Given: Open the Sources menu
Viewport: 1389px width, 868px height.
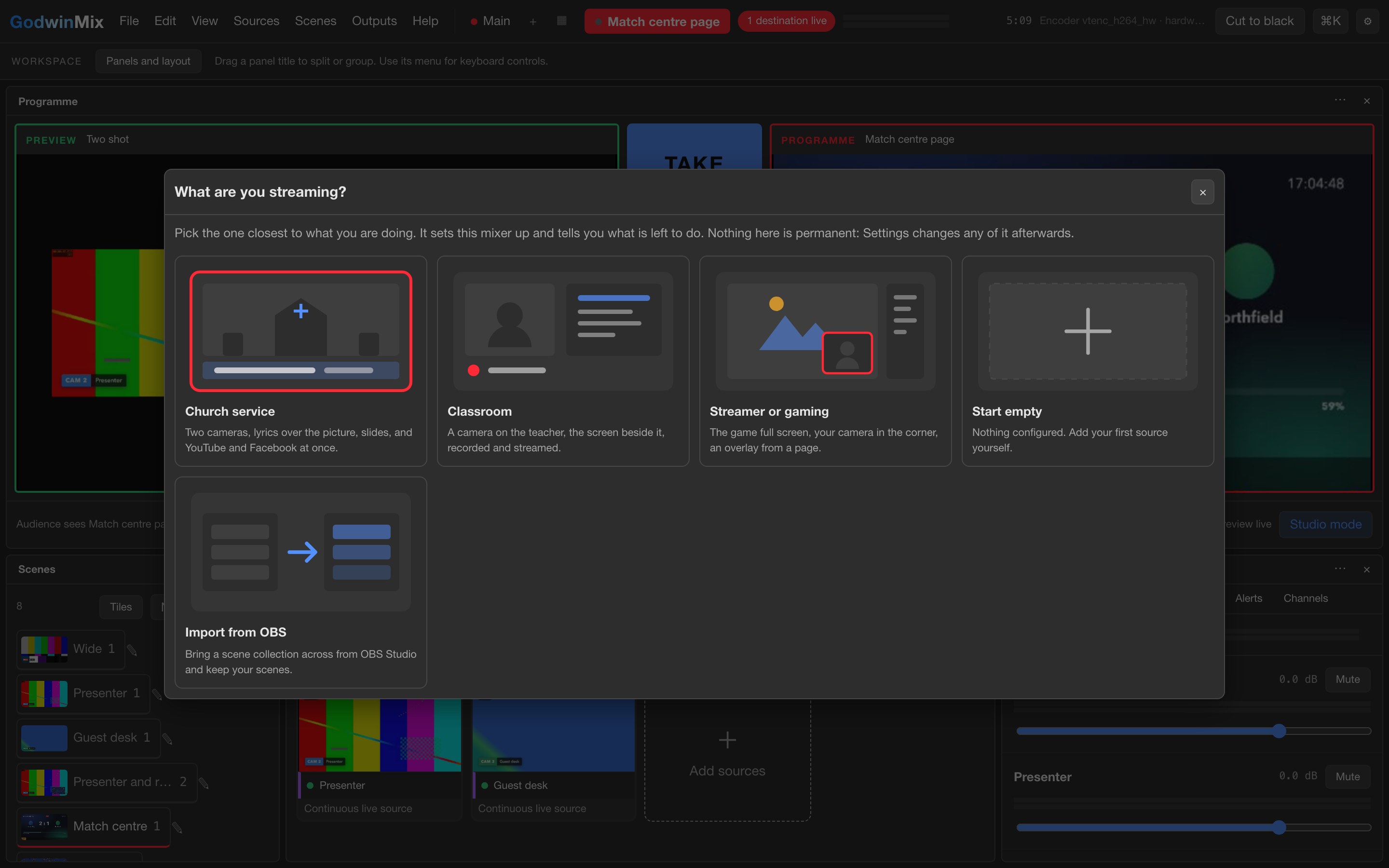Looking at the screenshot, I should [x=256, y=21].
